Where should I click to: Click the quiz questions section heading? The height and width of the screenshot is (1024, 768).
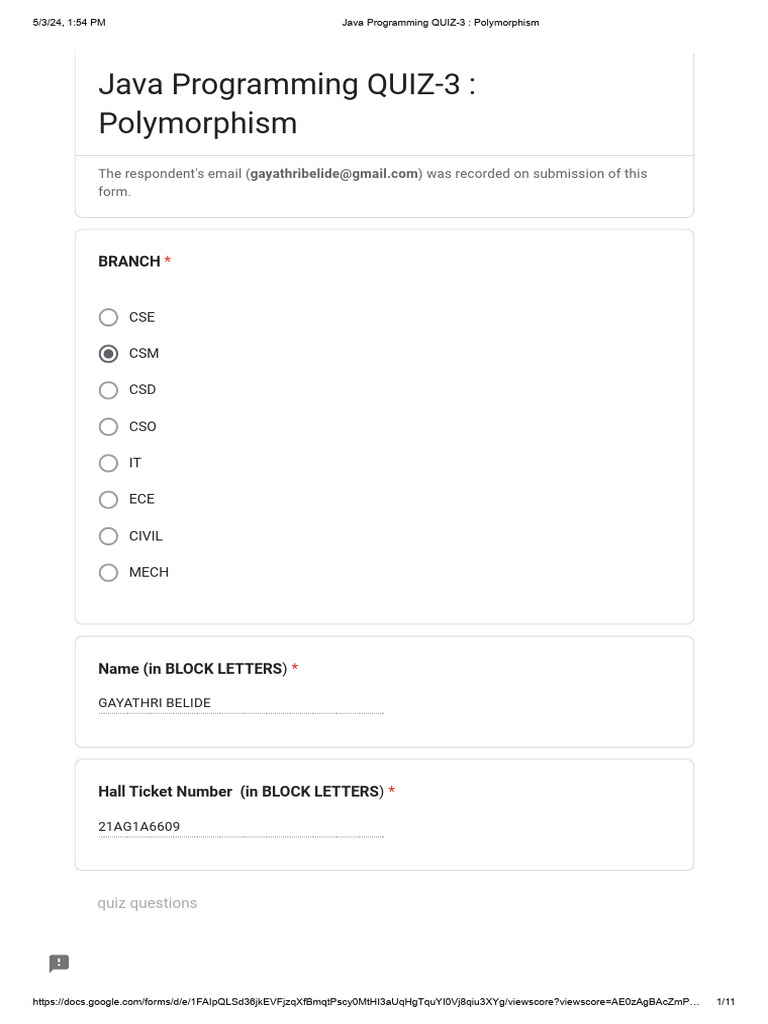coord(147,903)
